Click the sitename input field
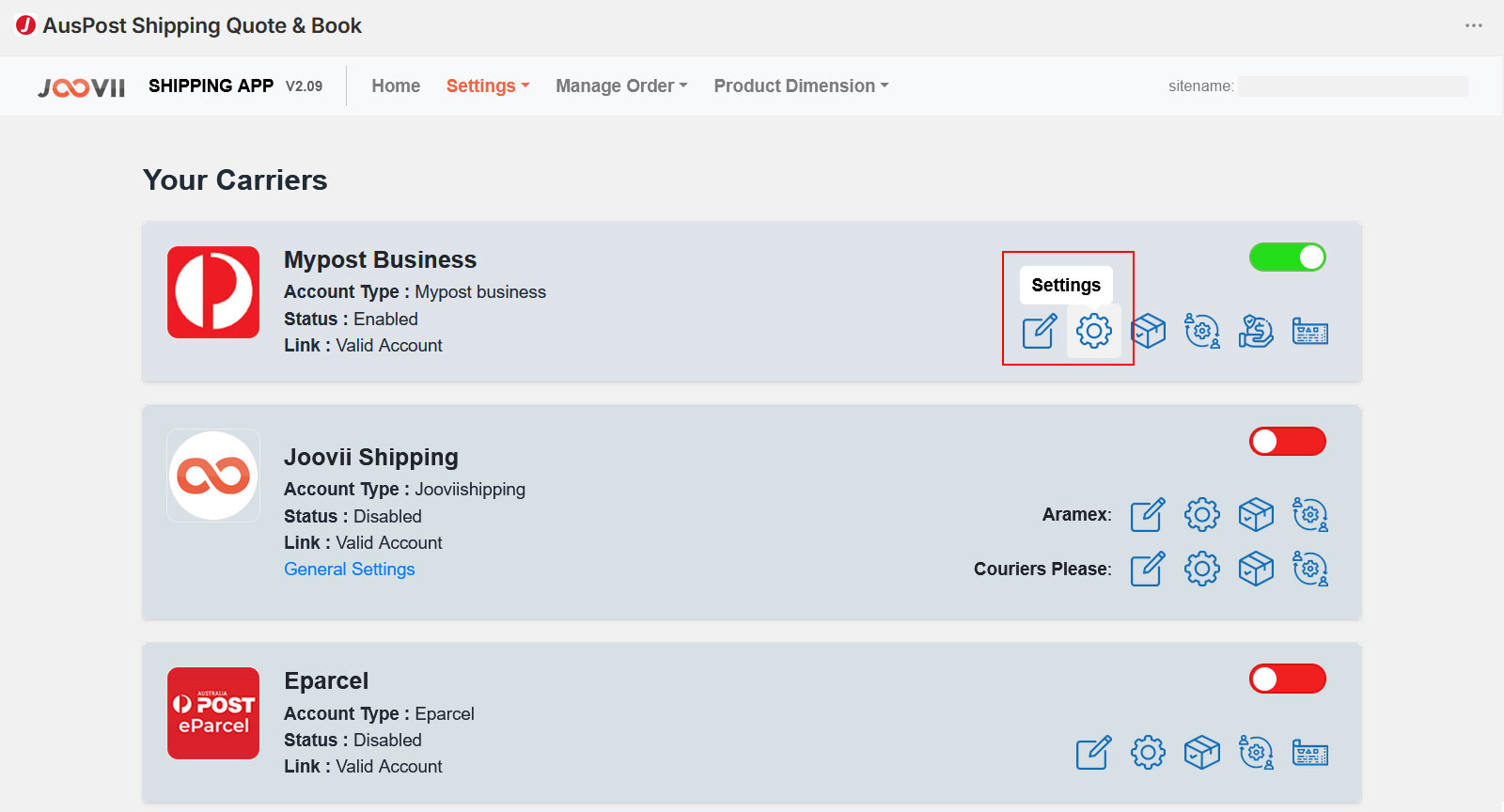 (x=1353, y=86)
